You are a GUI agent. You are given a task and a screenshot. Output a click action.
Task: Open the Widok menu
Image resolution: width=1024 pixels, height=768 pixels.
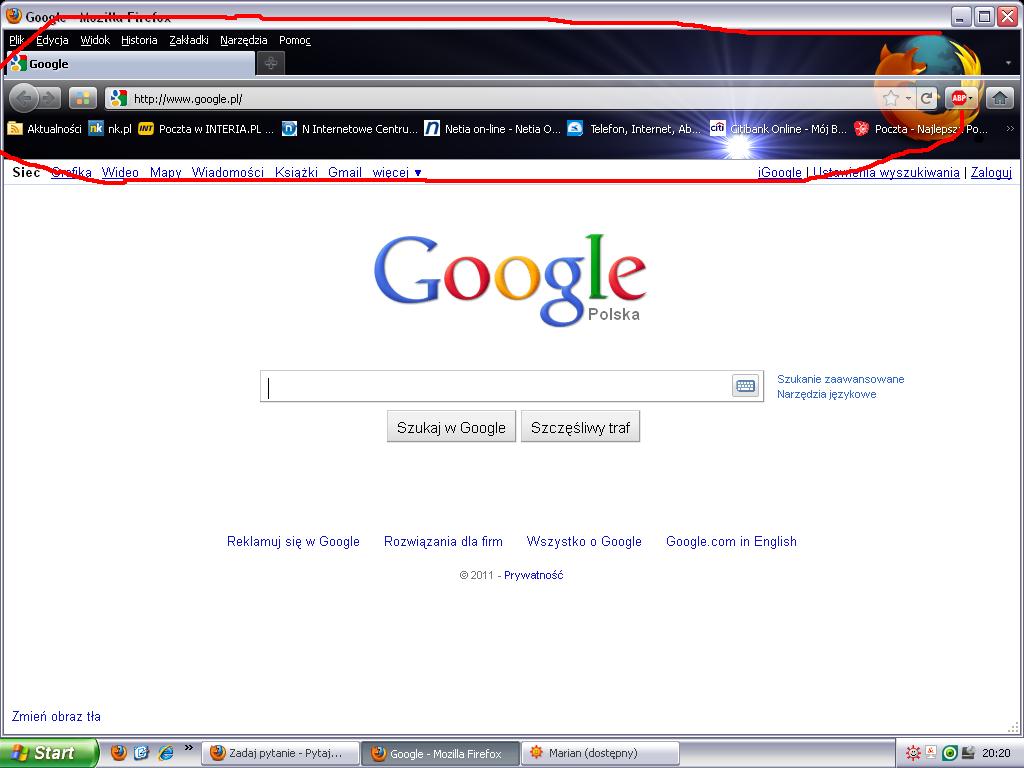(x=95, y=40)
